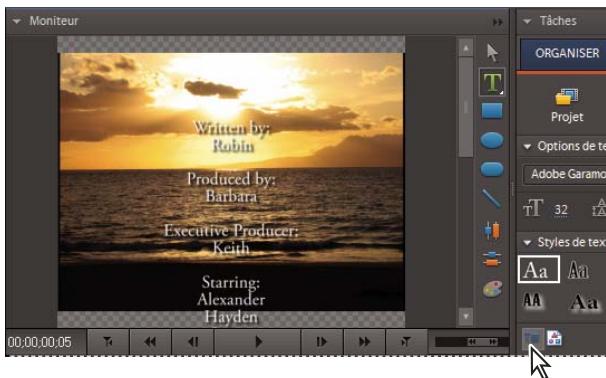Click the 'Moniteur' panel title
This screenshot has height=378, width=606.
(x=54, y=21)
